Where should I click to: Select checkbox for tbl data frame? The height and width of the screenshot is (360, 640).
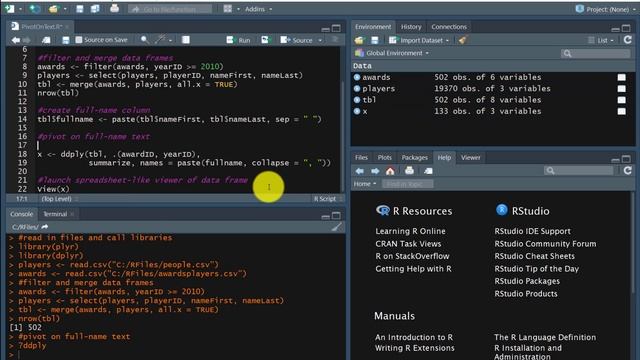(x=621, y=100)
